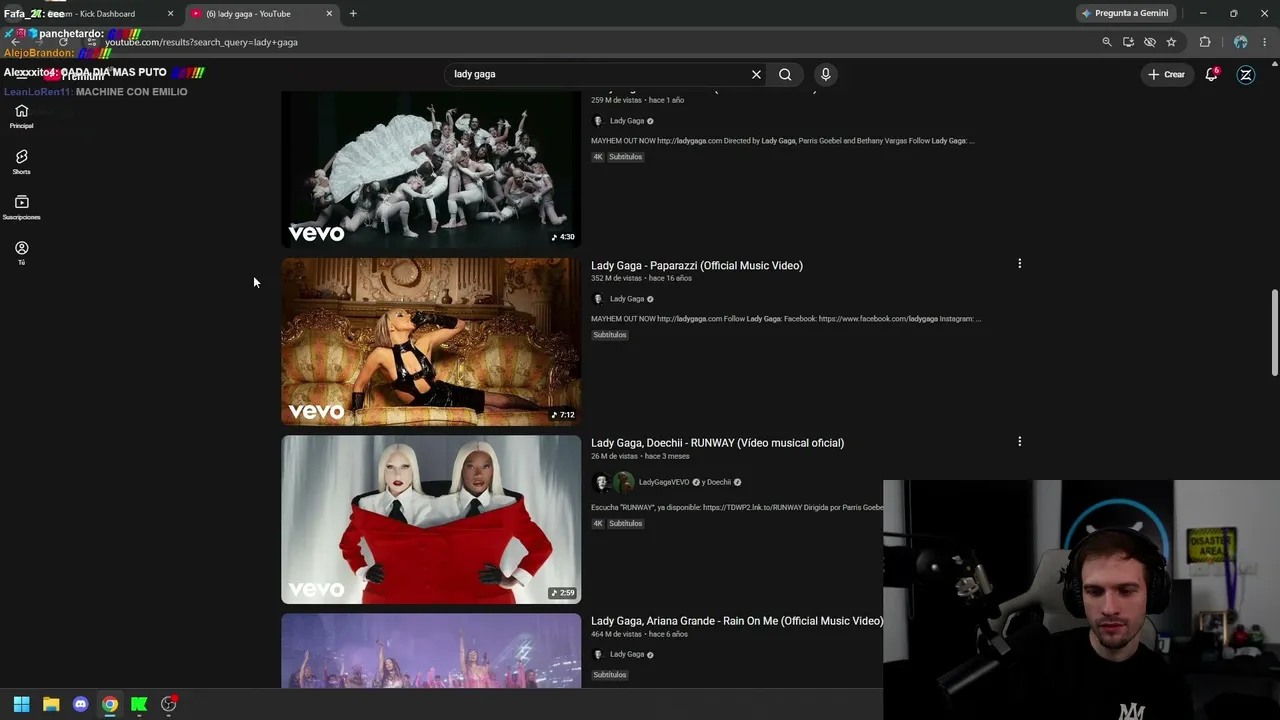Open more options for Paparazzi video

pos(1019,264)
